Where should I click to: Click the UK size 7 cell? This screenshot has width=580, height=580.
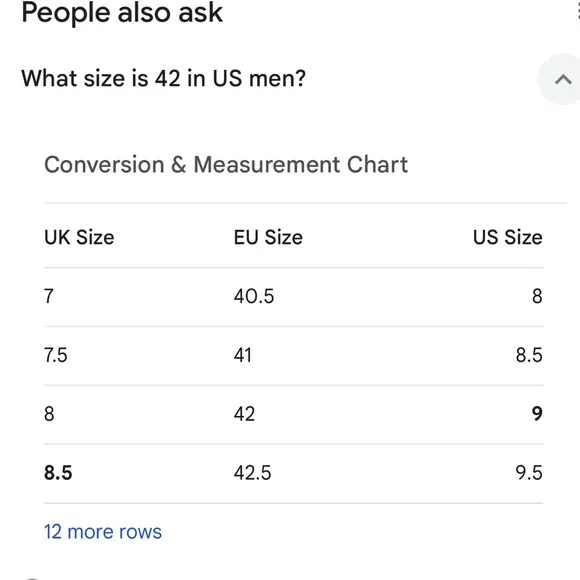(x=49, y=296)
